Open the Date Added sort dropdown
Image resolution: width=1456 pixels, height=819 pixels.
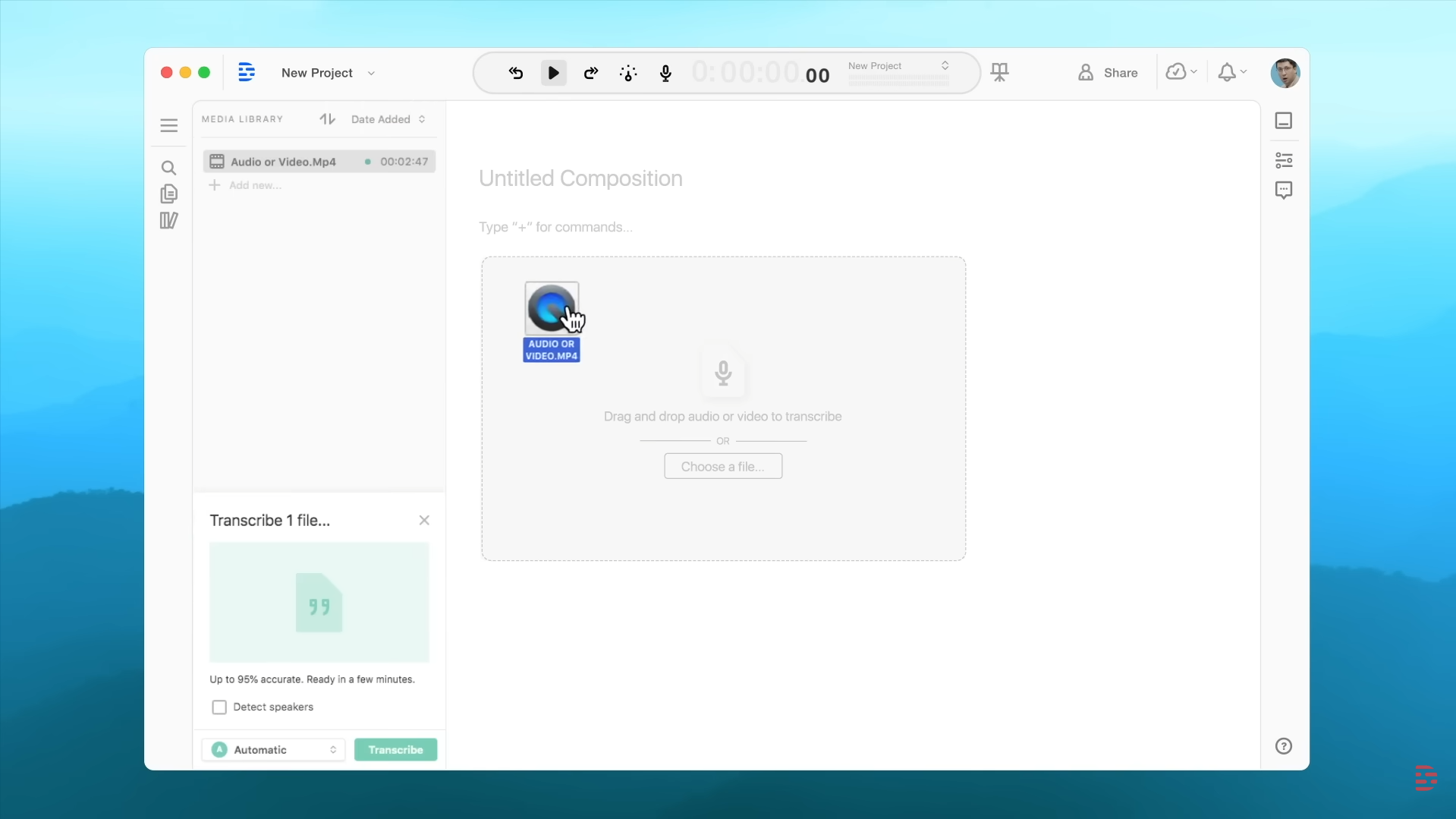tap(388, 118)
